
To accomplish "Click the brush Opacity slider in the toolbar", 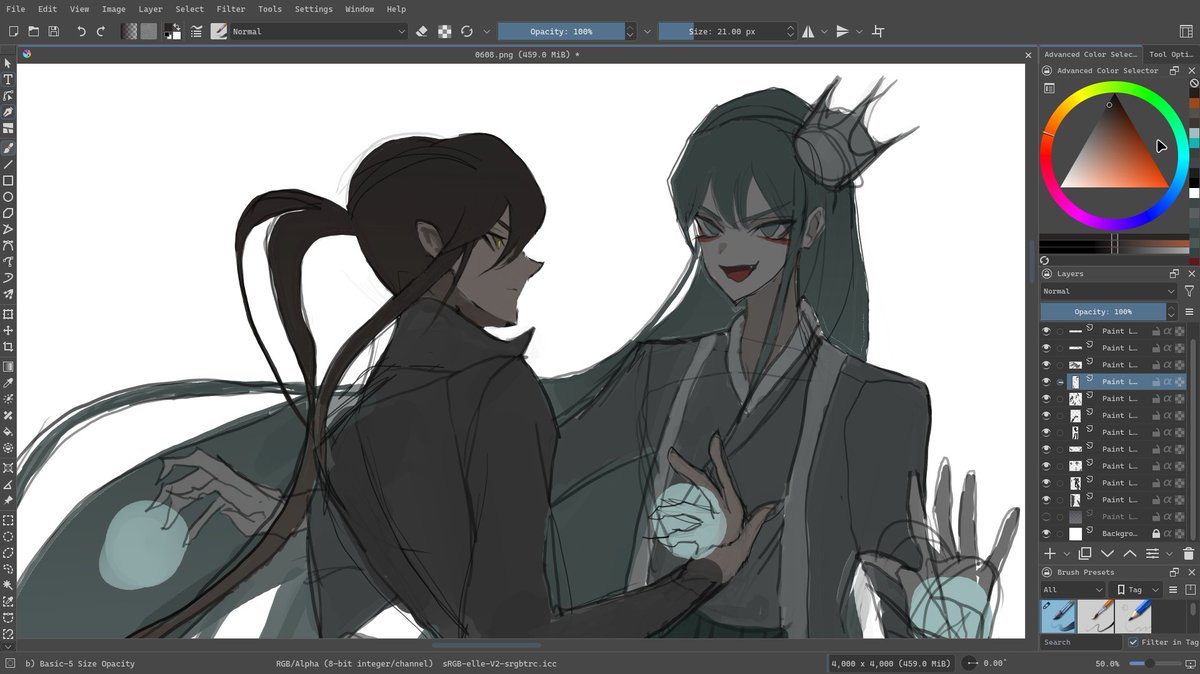I will click(561, 31).
